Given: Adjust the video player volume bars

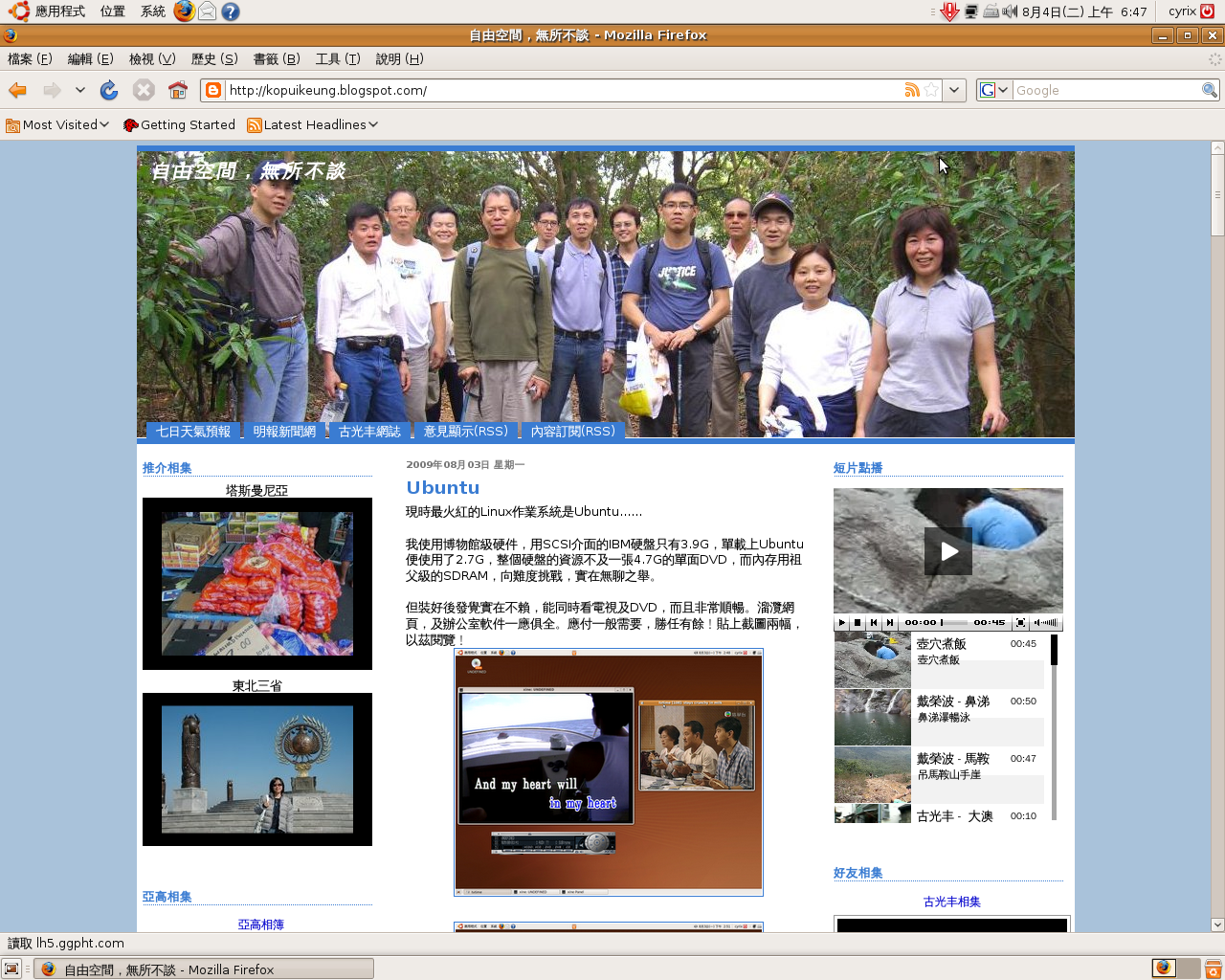Looking at the screenshot, I should (x=1049, y=622).
